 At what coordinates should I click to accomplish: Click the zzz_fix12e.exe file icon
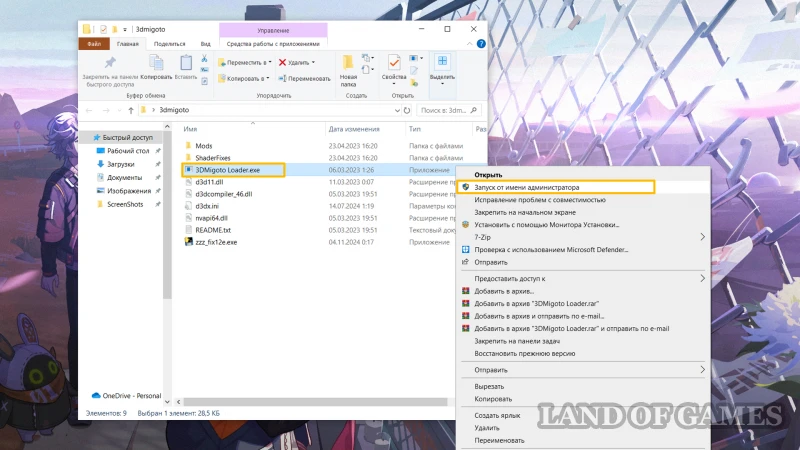pos(188,242)
